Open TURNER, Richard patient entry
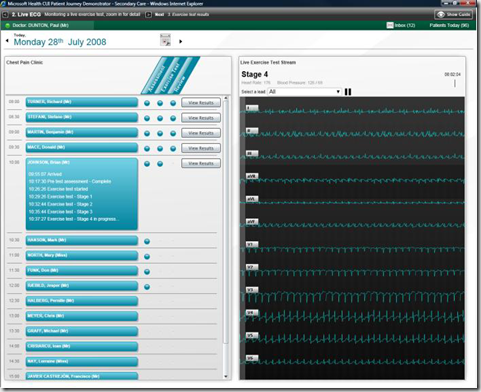Viewport: 481px width, 392px height. click(82, 102)
